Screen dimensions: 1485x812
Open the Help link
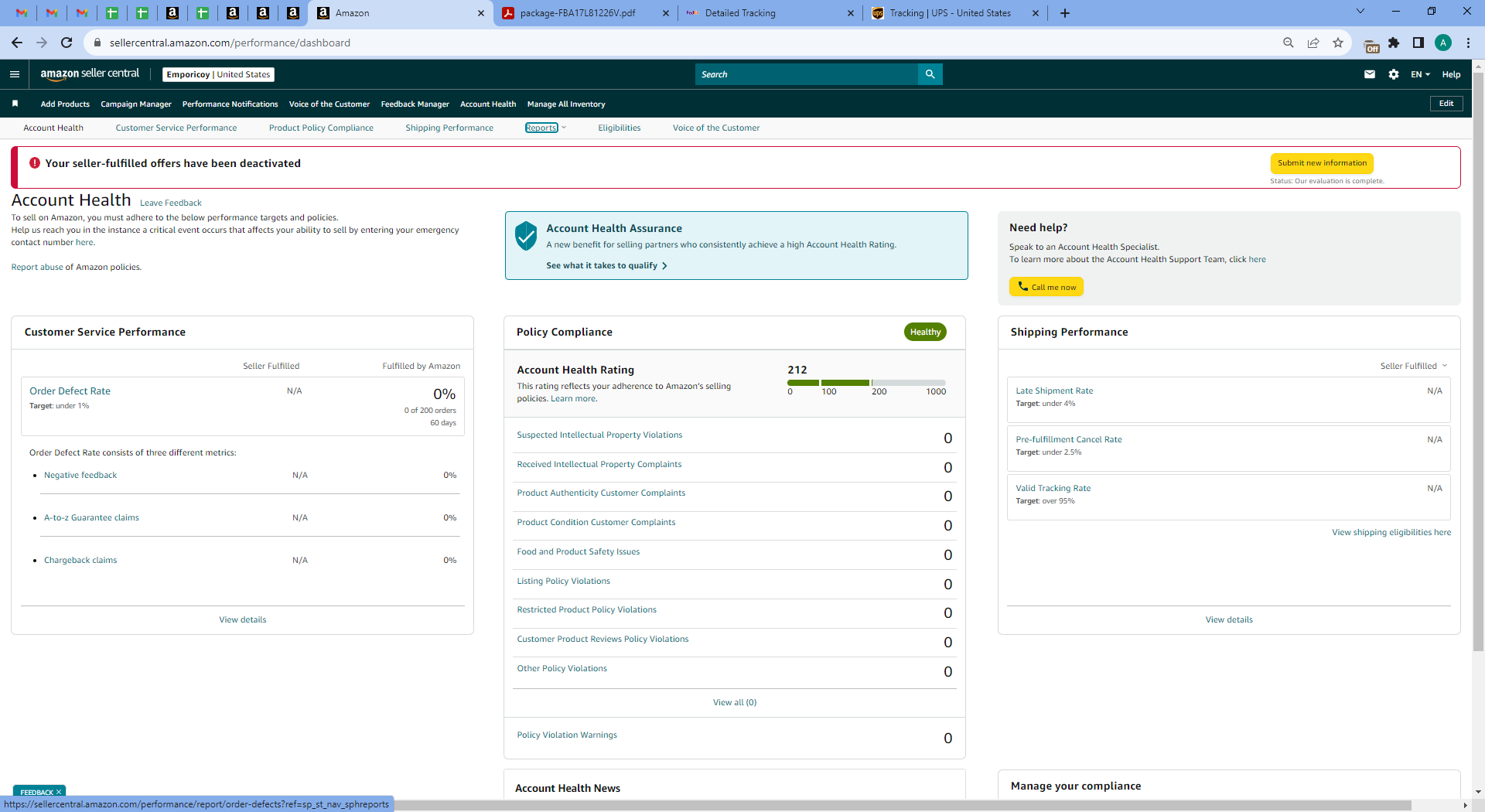1451,74
